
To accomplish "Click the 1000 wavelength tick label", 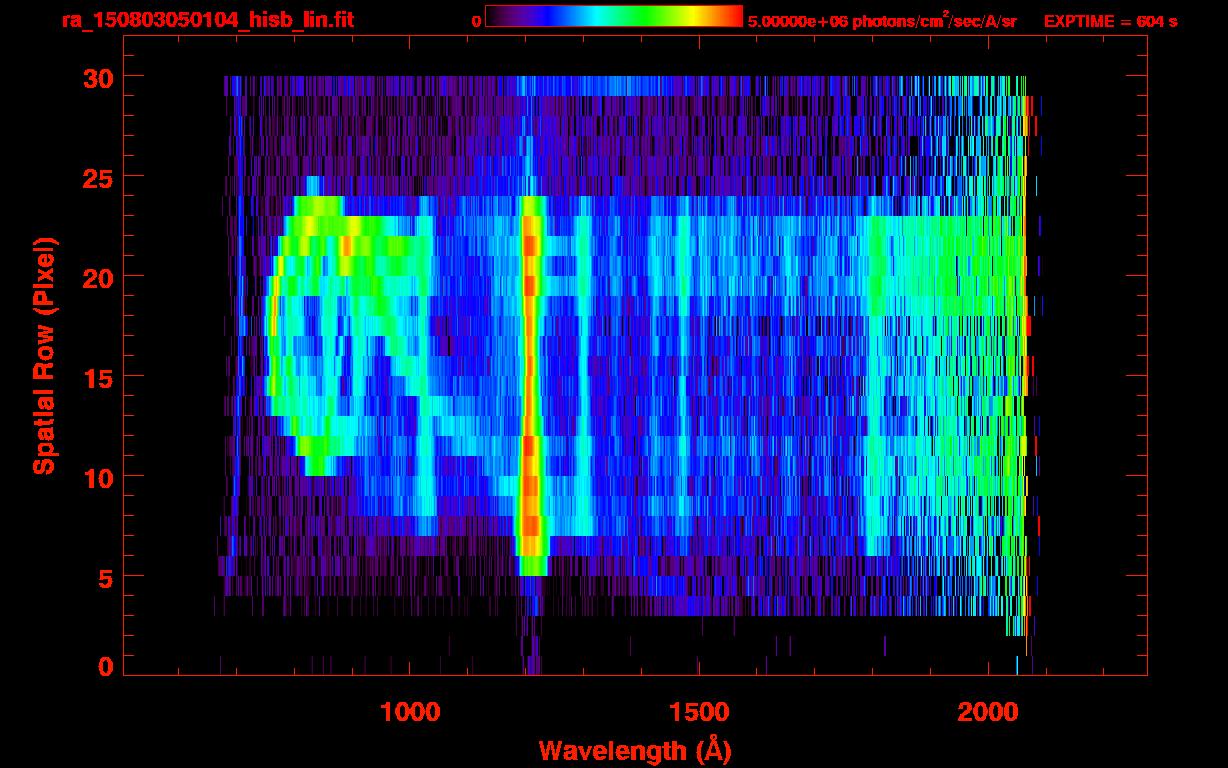I will (410, 712).
